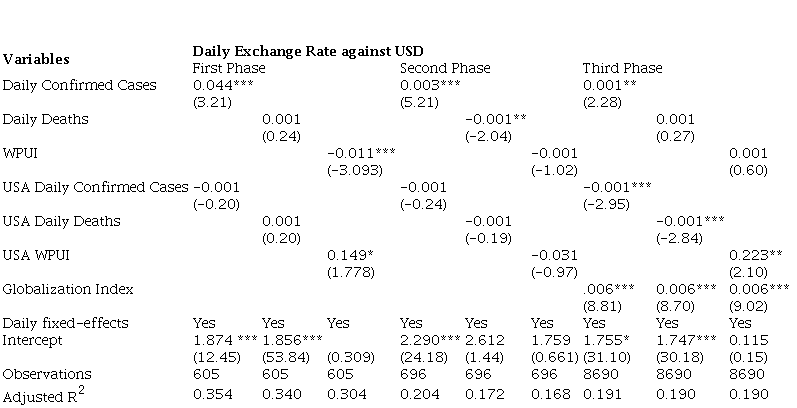797x408 pixels.
Task: Select the USA Daily Deaths row label
Action: [x=62, y=221]
